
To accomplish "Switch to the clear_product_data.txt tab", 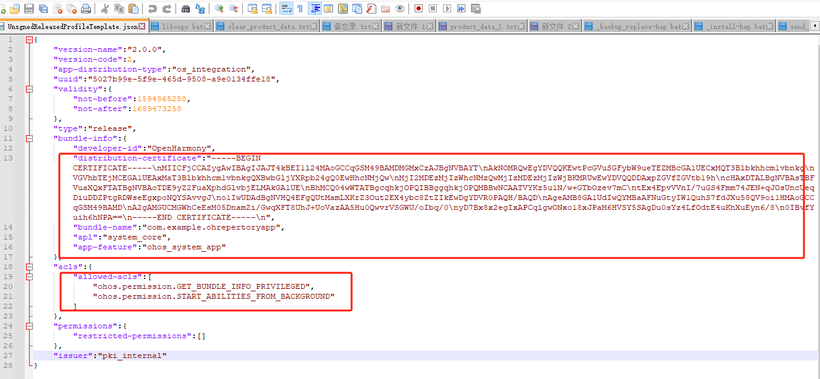I will coord(267,26).
